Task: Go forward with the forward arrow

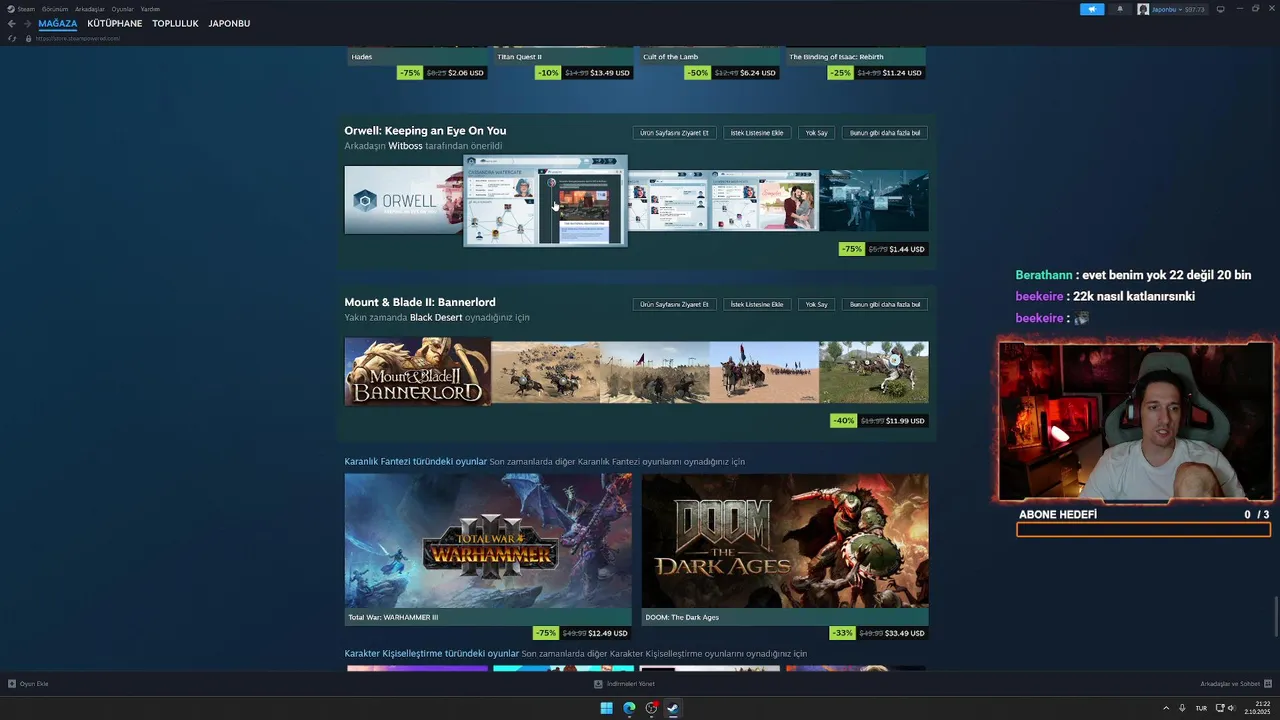Action: click(26, 23)
